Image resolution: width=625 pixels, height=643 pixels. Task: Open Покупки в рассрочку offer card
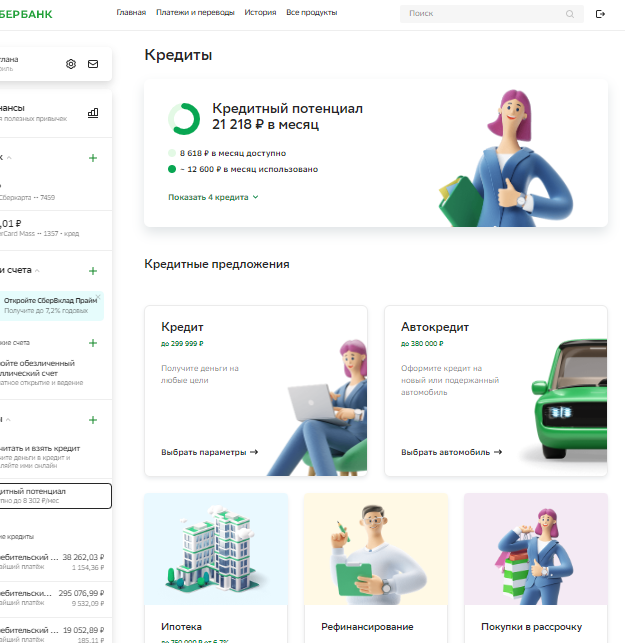536,568
